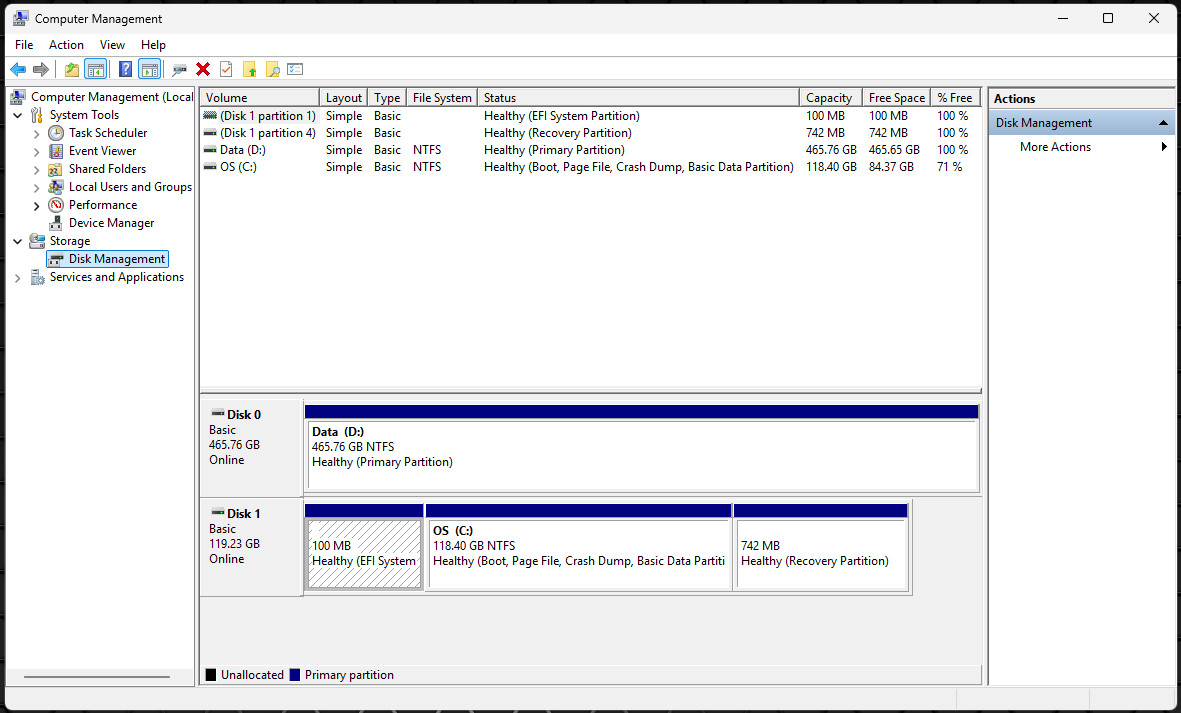The image size is (1181, 713).
Task: Select the Data (D:) volume row
Action: [590, 150]
